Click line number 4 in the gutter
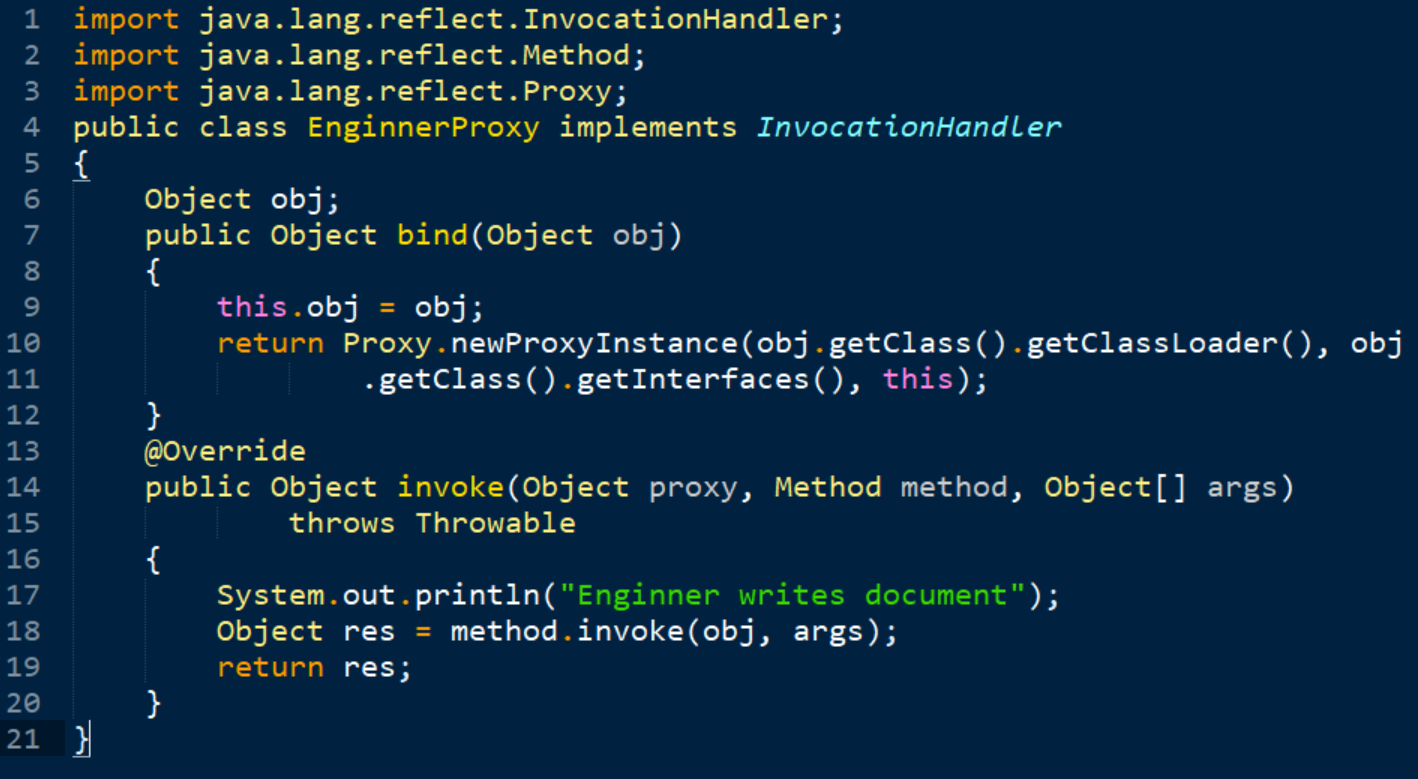This screenshot has width=1418, height=779. [x=32, y=127]
